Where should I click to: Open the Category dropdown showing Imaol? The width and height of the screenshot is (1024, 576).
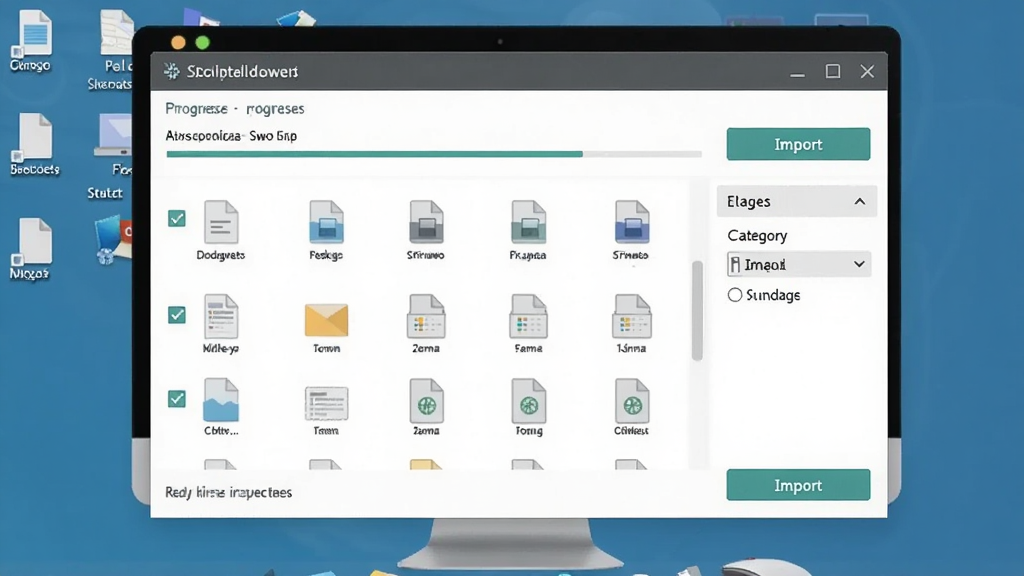pos(799,264)
